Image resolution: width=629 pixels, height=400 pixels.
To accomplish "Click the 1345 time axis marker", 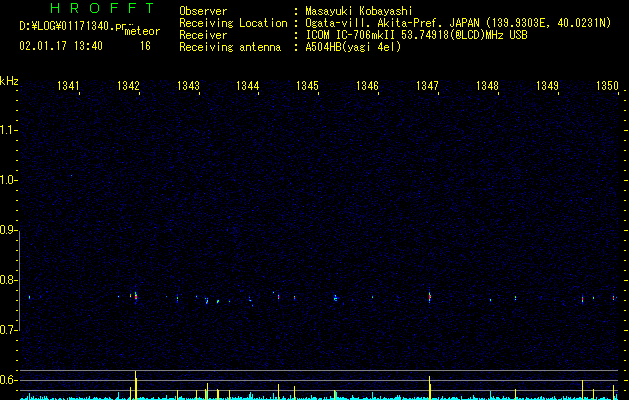I will coord(308,85).
